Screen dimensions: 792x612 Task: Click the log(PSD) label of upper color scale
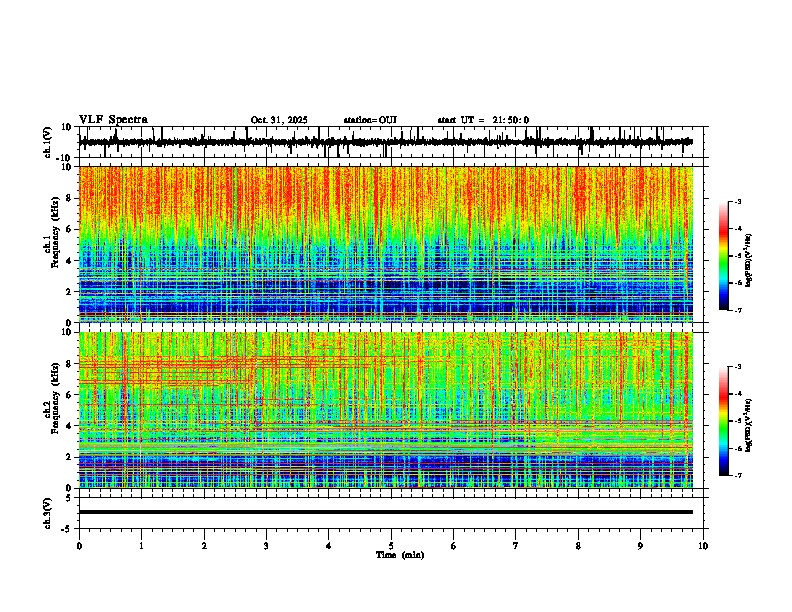click(x=749, y=261)
